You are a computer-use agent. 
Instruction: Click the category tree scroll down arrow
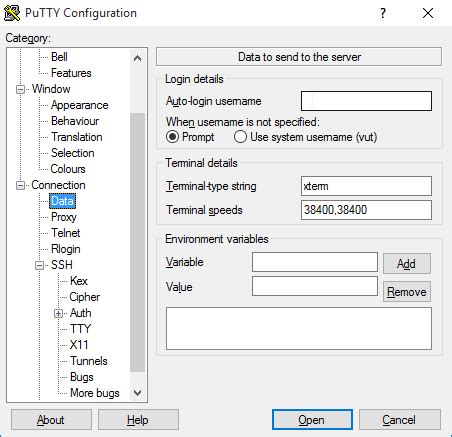click(x=137, y=393)
